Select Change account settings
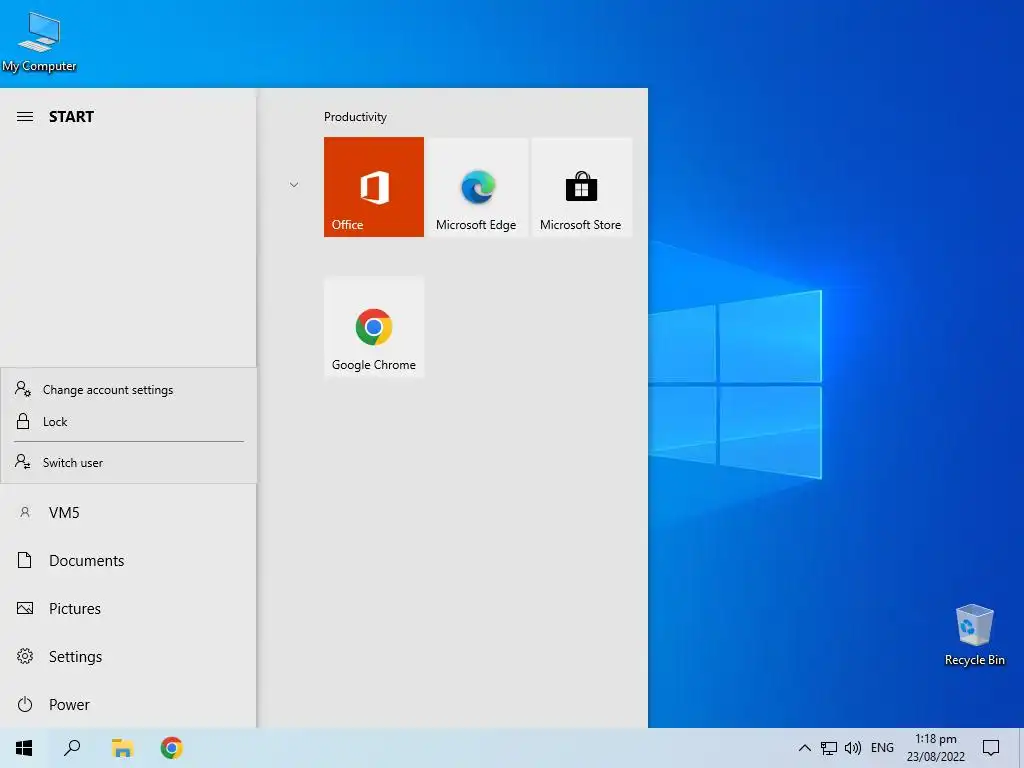Viewport: 1024px width, 768px height. [129, 390]
